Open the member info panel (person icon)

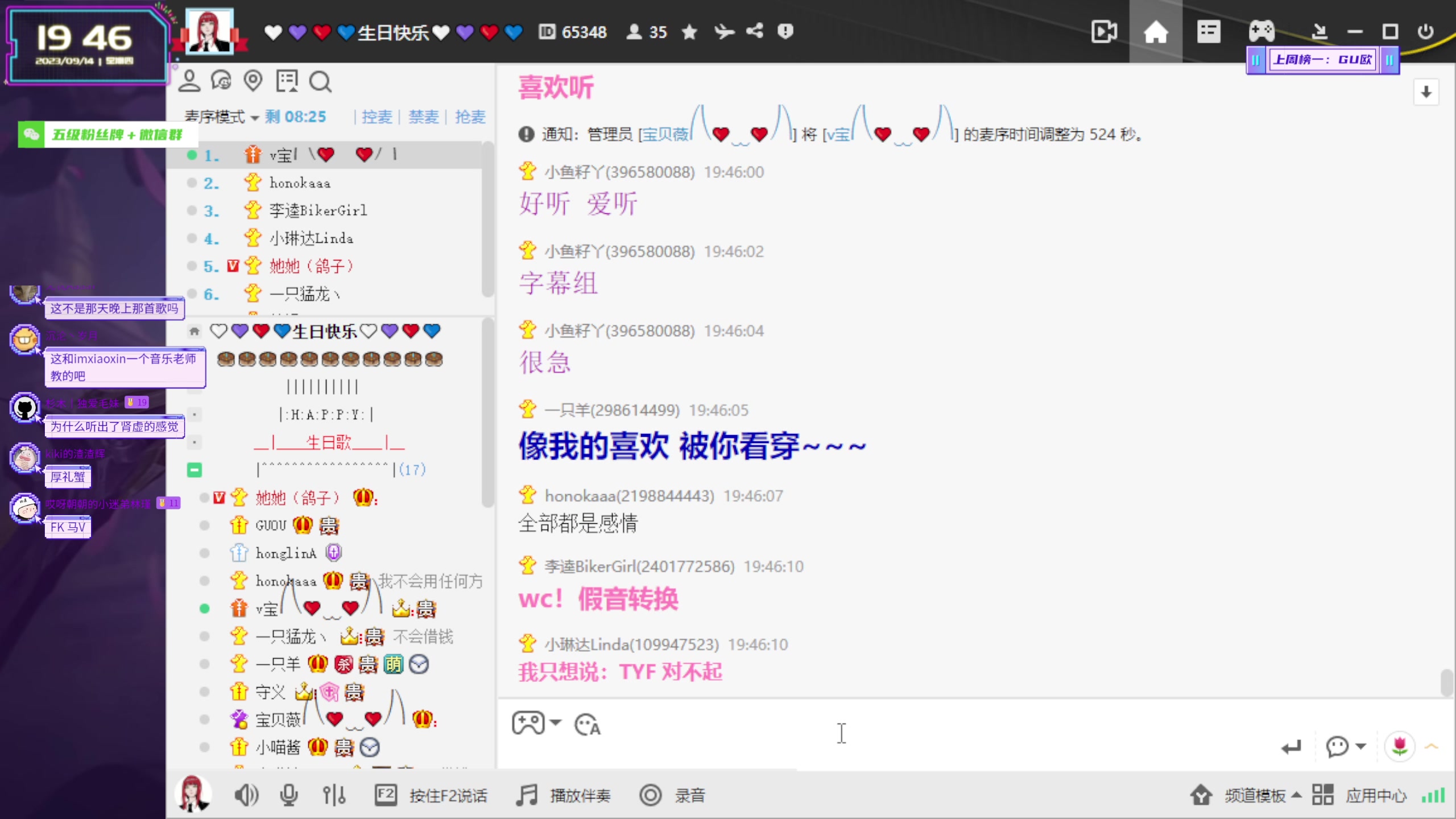(x=190, y=81)
